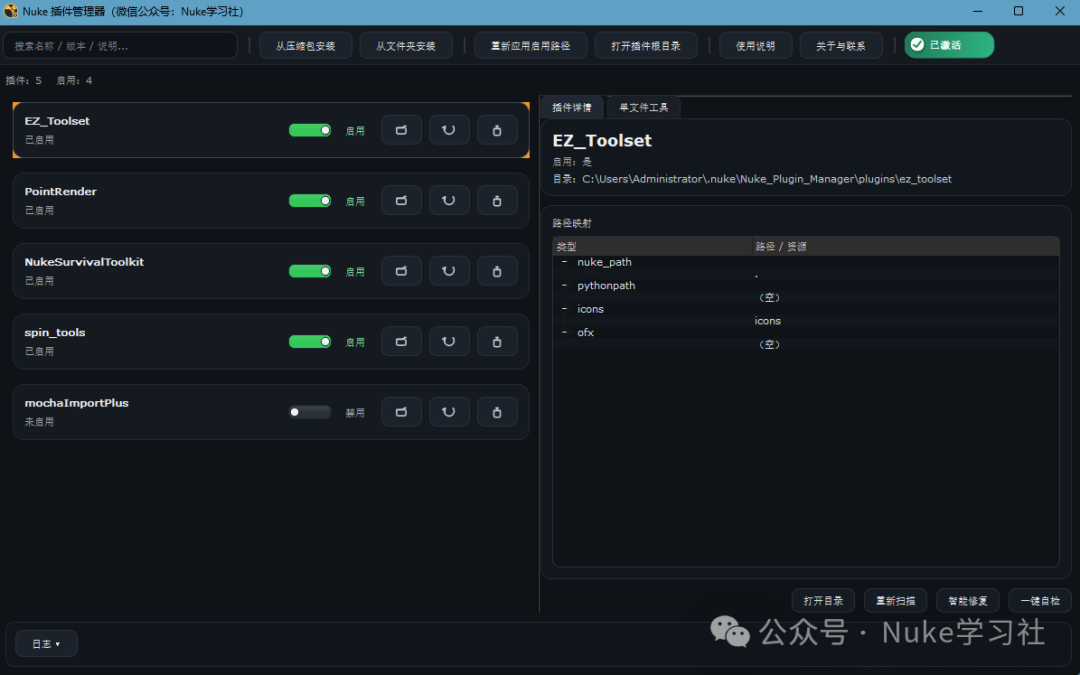Switch to the 插件详情 tab
Screen dimensions: 1080x675
(572, 107)
